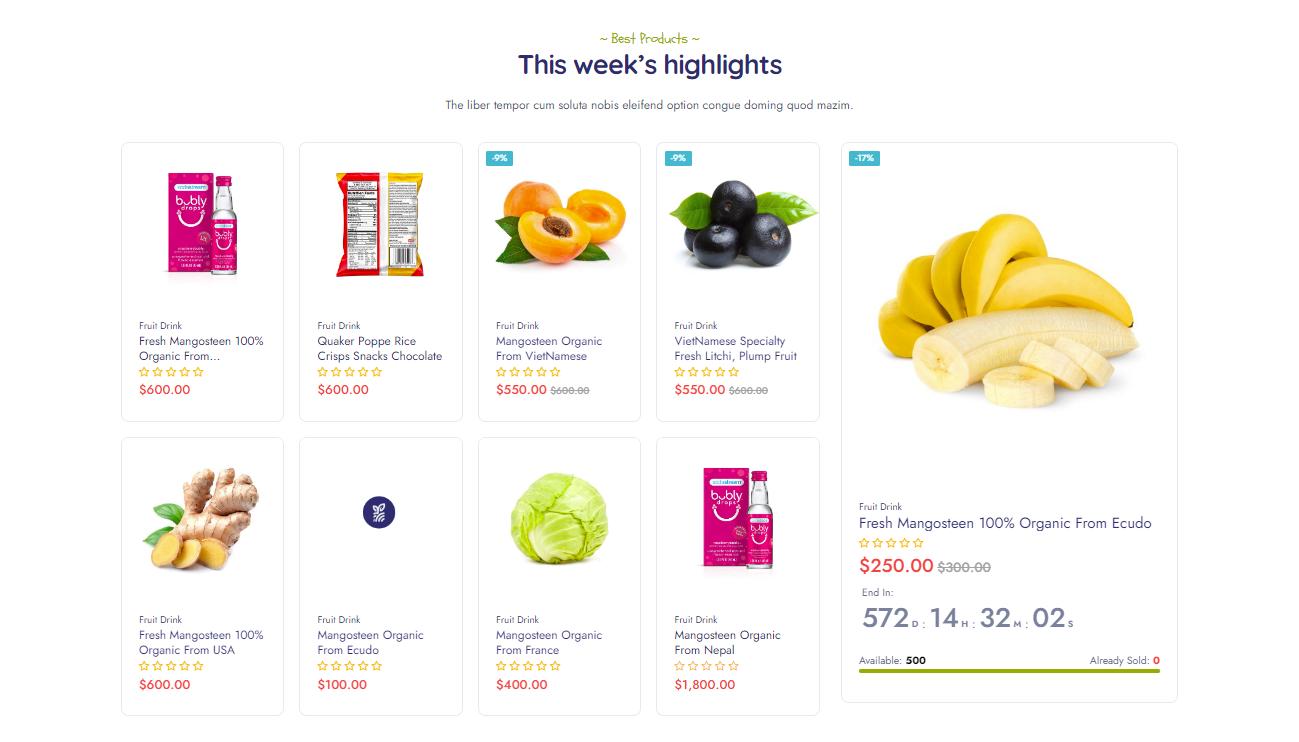Click 'Mangosteen Organic From VietNamese' product title
1299x742 pixels.
(549, 348)
